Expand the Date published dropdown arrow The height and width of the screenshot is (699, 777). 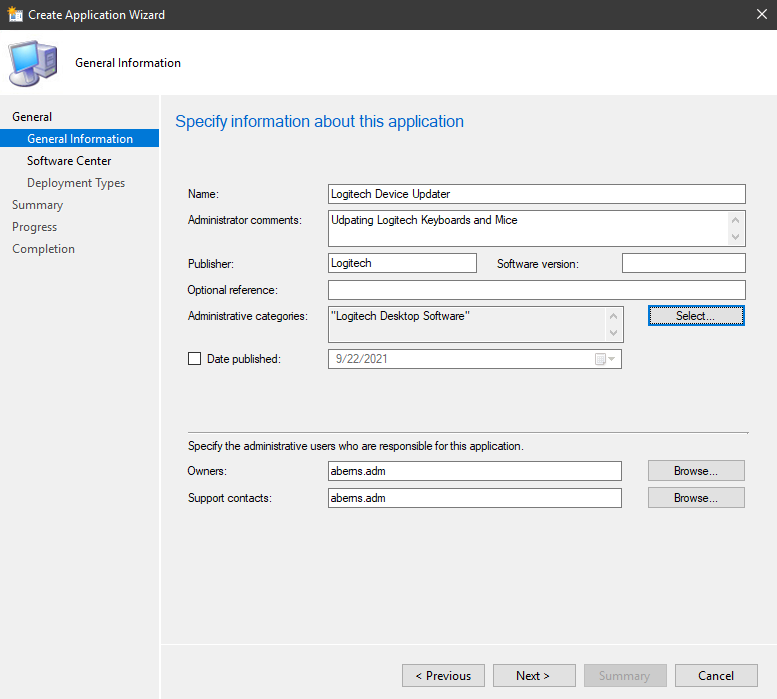click(x=612, y=359)
